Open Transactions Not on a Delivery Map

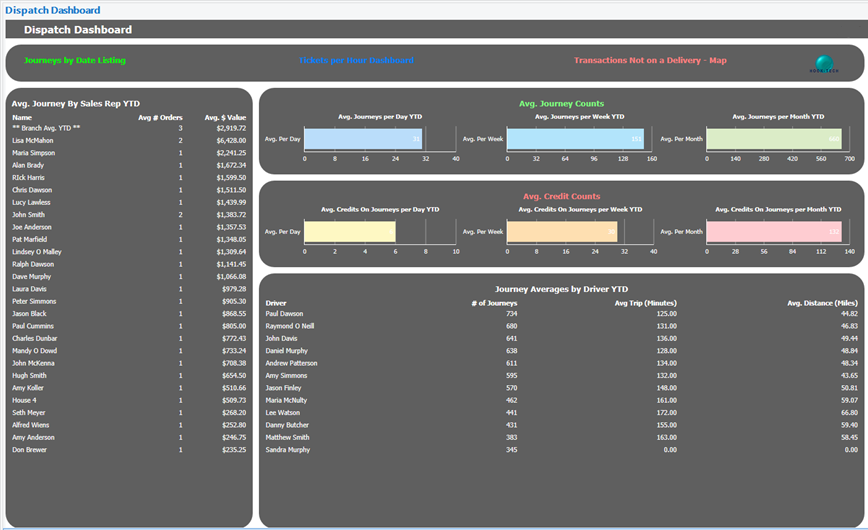[650, 60]
